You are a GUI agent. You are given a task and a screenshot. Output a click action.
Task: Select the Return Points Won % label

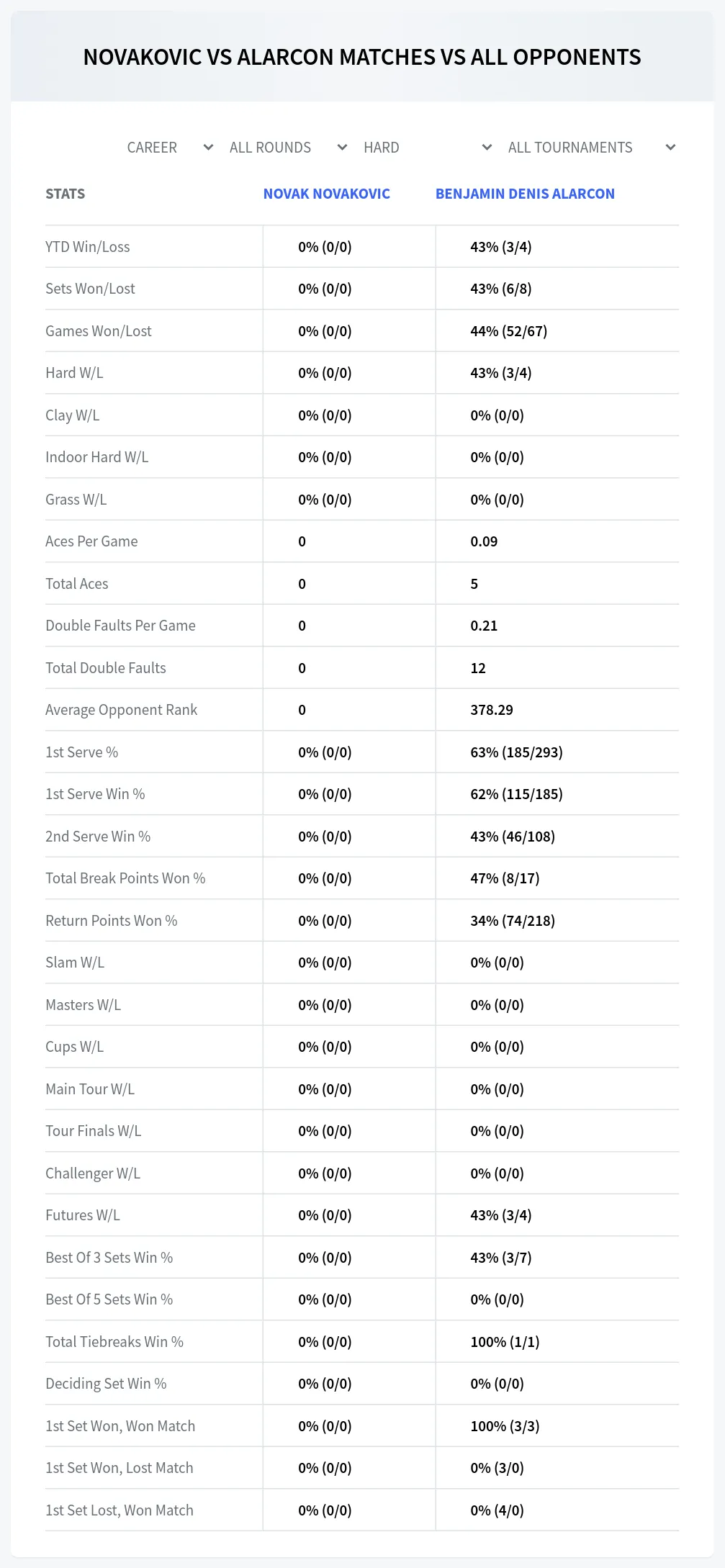point(112,921)
